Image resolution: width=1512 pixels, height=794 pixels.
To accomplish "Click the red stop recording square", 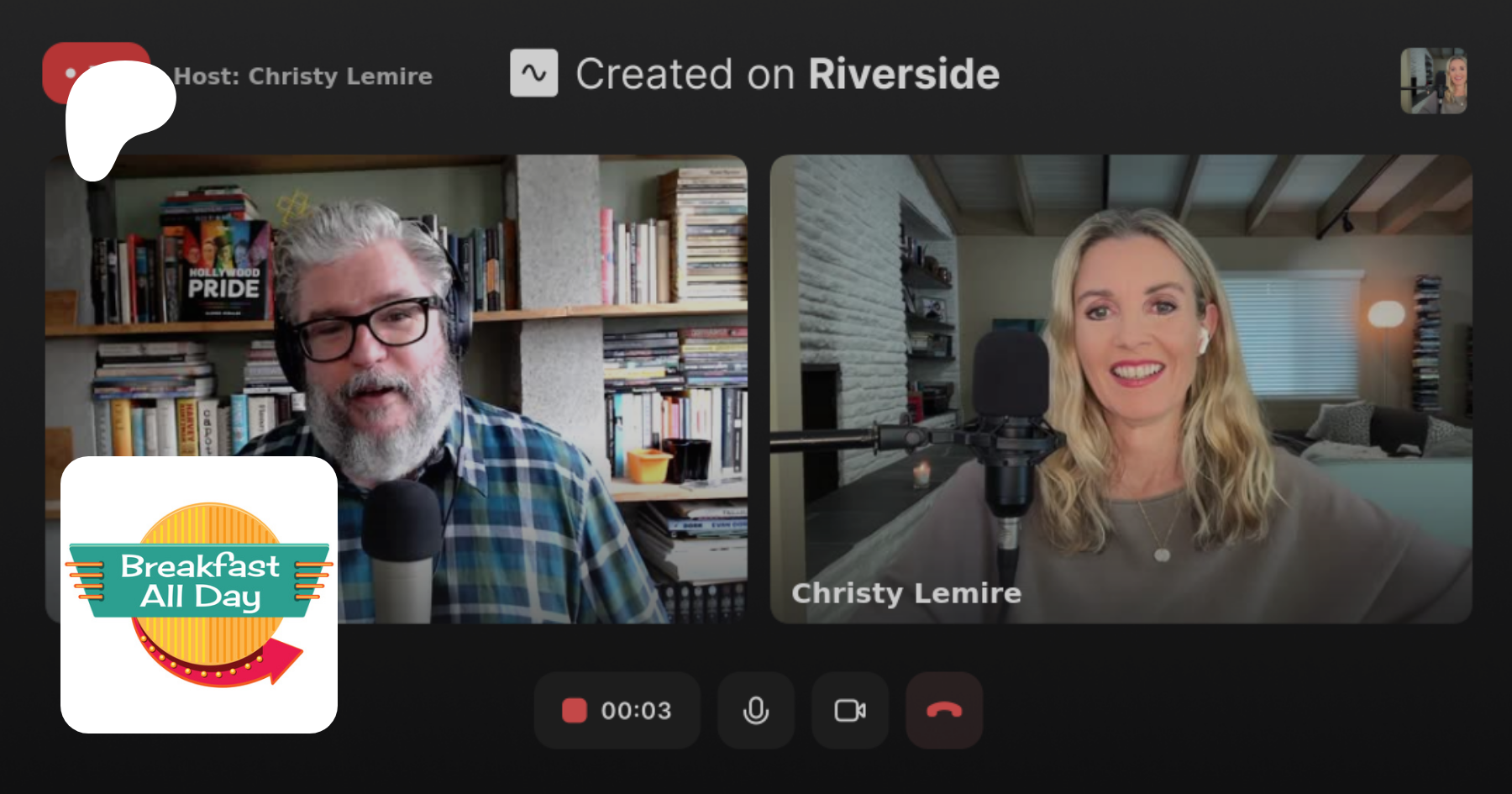I will [x=575, y=711].
